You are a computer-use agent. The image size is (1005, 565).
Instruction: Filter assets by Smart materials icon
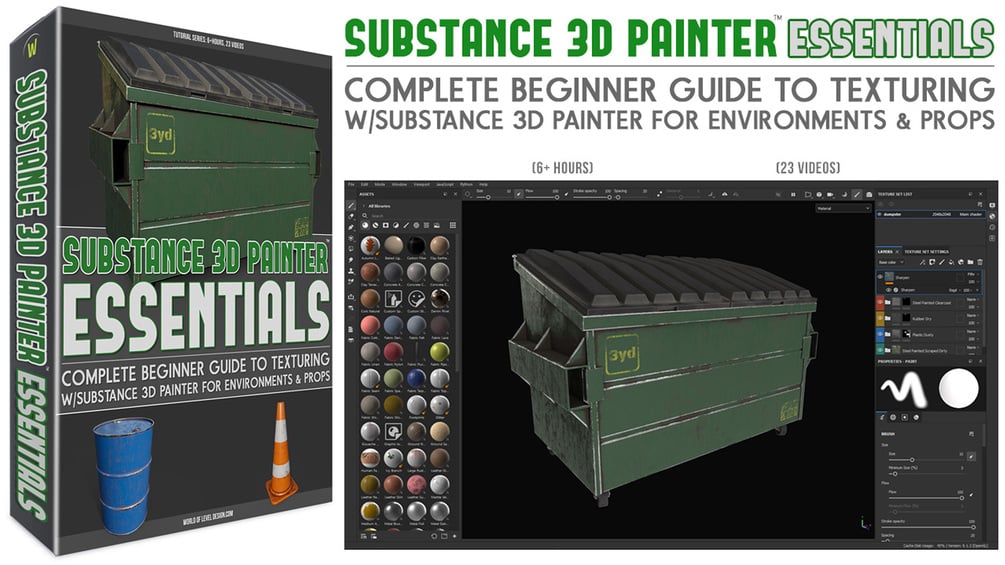point(376,225)
